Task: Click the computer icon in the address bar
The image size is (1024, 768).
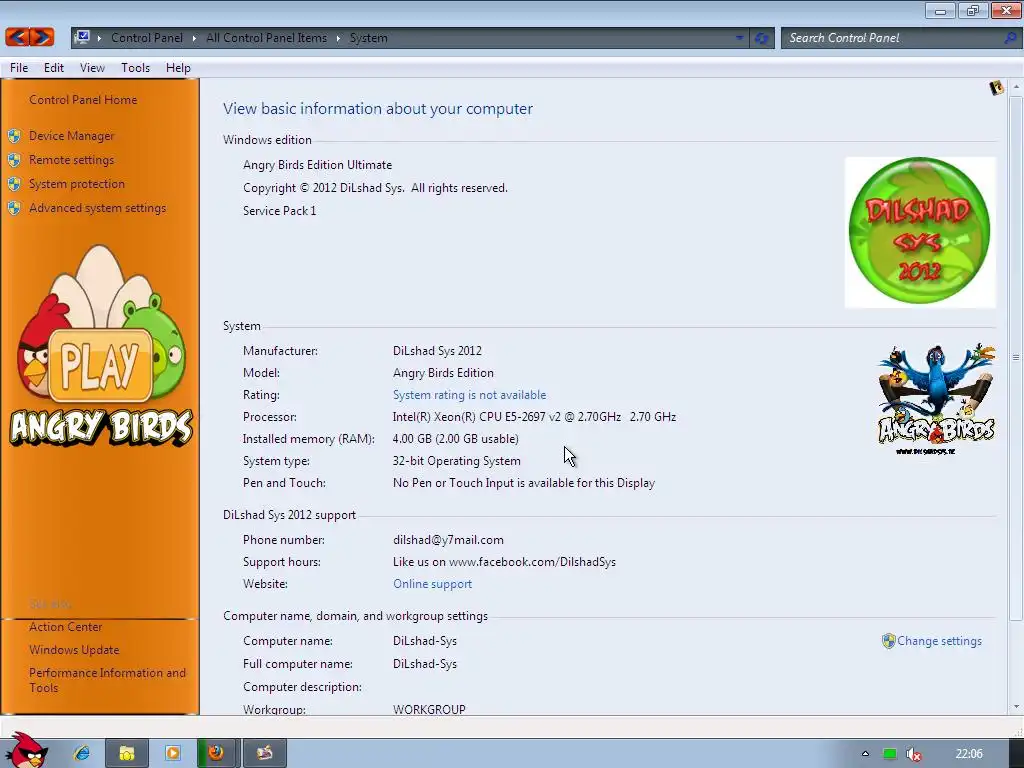Action: 82,37
